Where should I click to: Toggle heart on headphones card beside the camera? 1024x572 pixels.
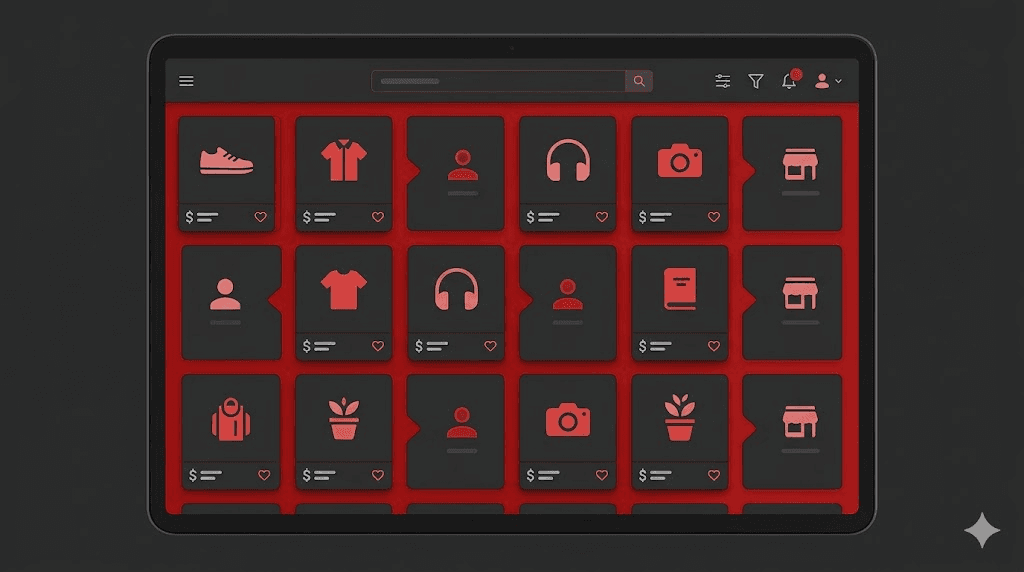click(x=602, y=217)
